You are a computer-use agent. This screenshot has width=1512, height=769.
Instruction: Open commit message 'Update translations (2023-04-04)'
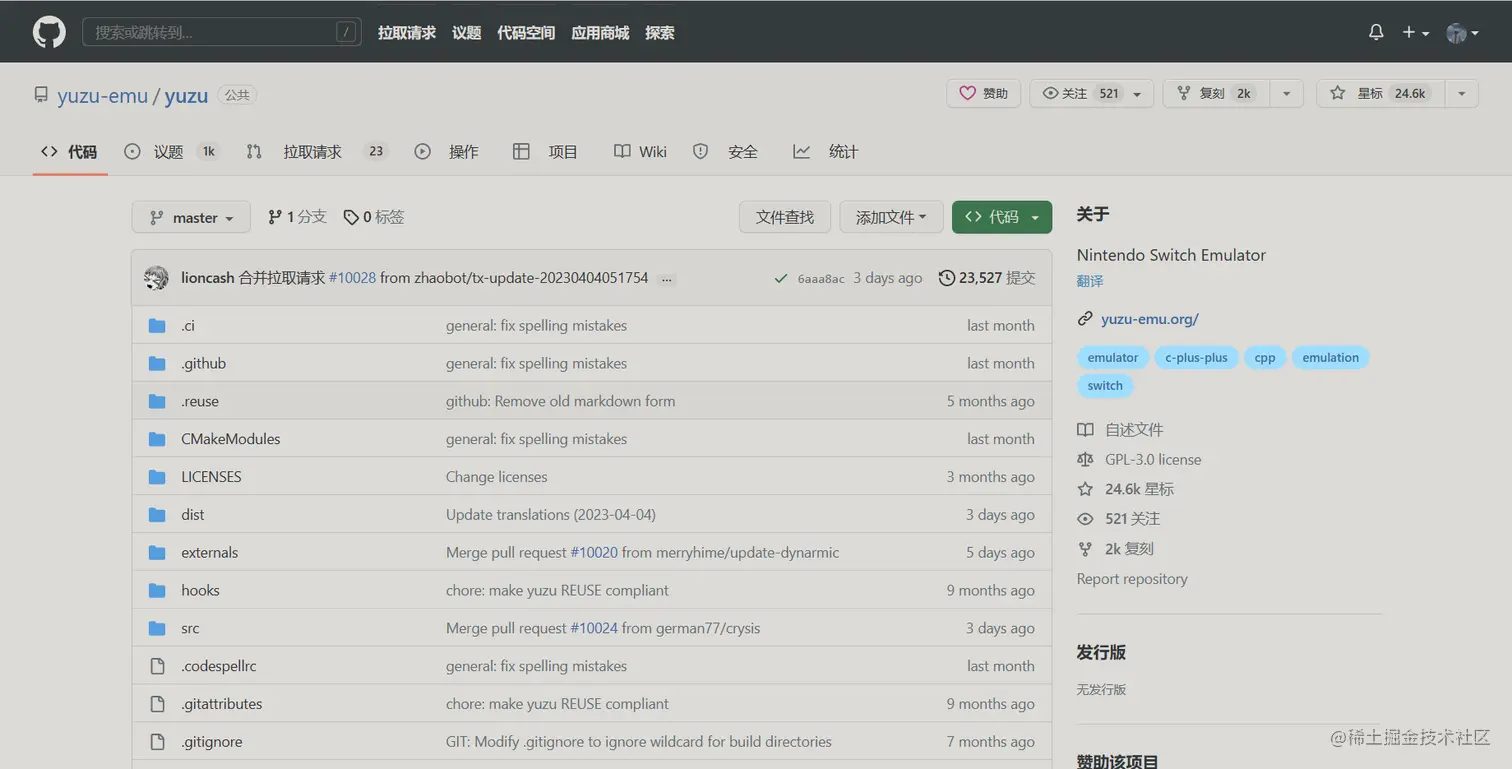tap(551, 515)
